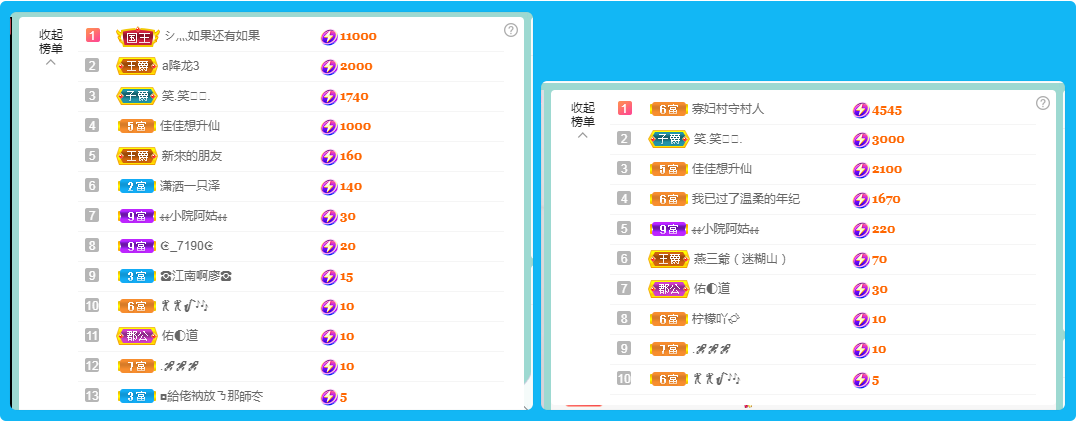The image size is (1076, 421).
Task: Select the 江南啊廖 user name
Action: (x=196, y=276)
